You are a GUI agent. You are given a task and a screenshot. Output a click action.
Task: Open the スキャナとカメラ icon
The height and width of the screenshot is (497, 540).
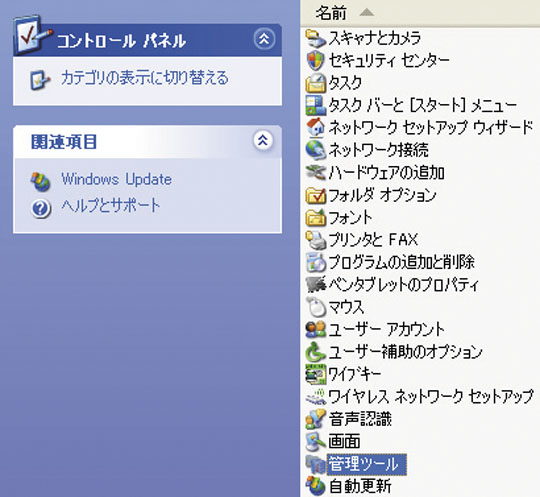[x=315, y=38]
